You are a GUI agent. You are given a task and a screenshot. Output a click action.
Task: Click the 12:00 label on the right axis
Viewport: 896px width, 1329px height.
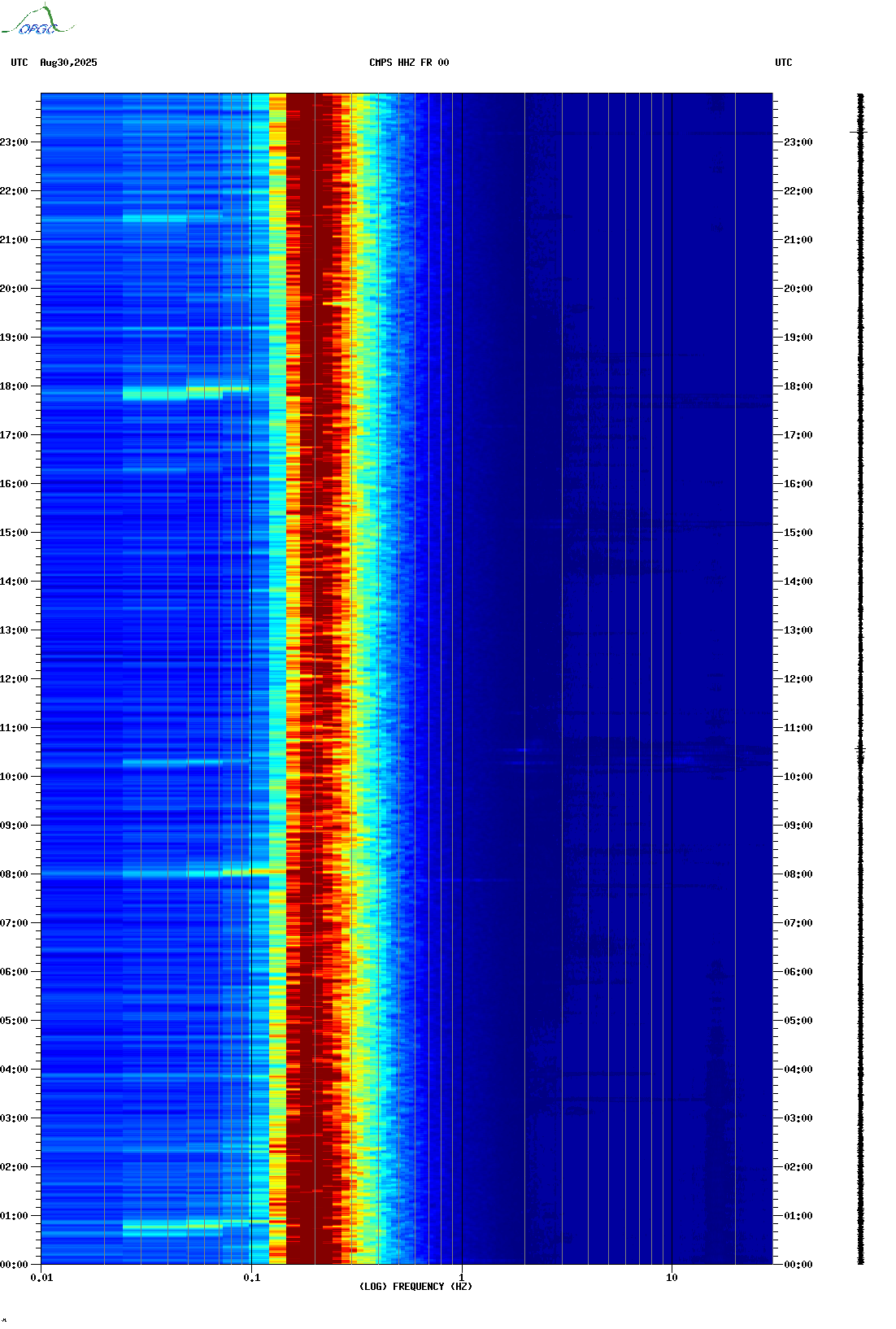(x=798, y=679)
